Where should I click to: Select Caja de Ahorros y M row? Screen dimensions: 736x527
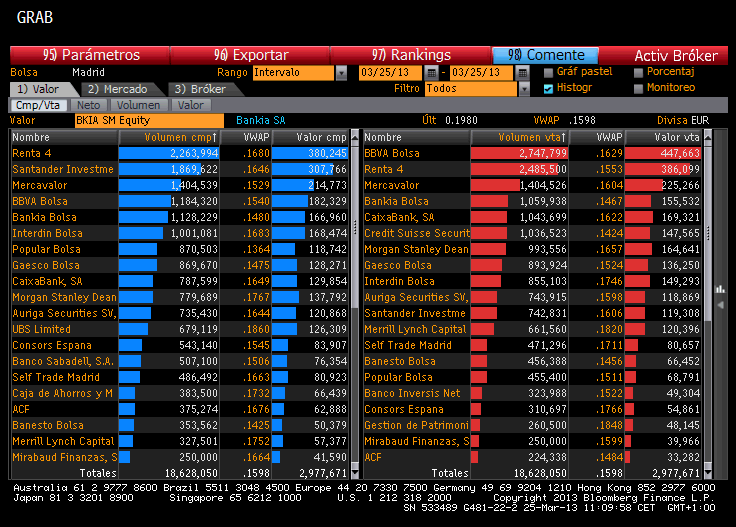180,393
